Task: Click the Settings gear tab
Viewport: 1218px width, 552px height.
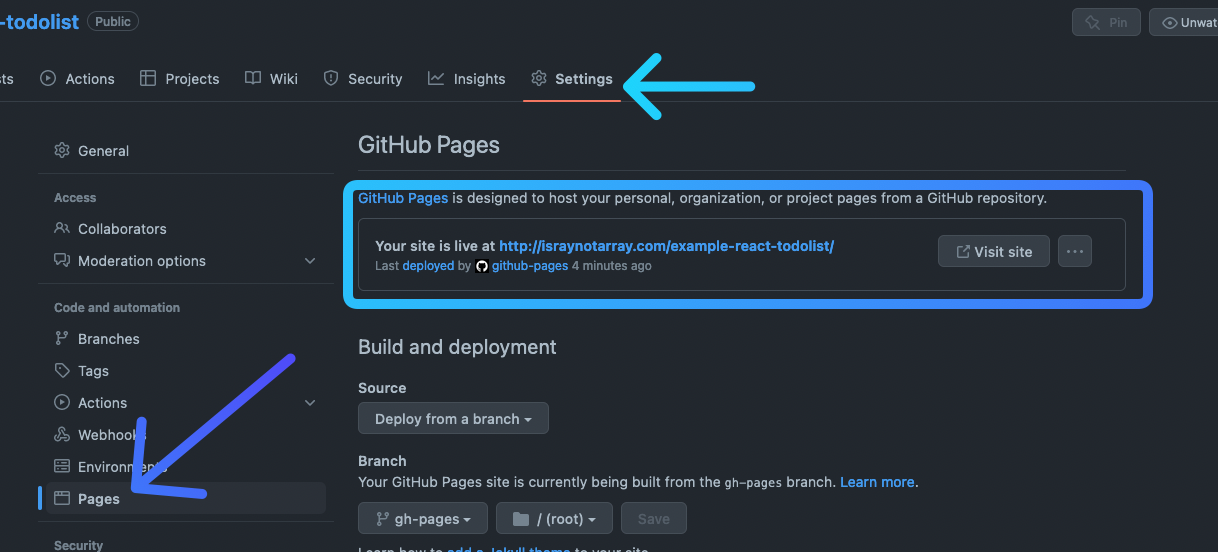Action: tap(572, 79)
